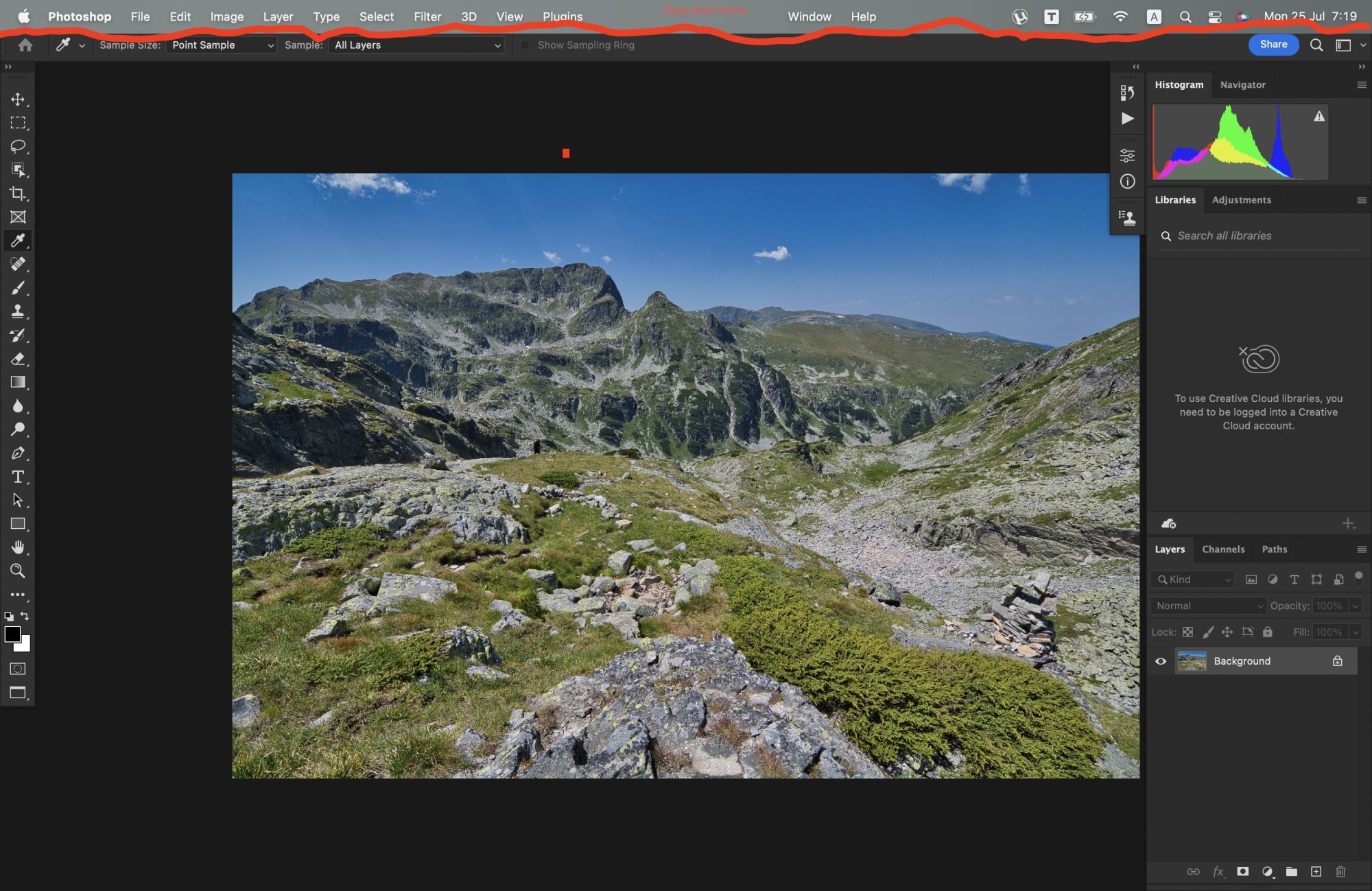
Task: Toggle the lock all layer icon
Action: click(x=1268, y=632)
